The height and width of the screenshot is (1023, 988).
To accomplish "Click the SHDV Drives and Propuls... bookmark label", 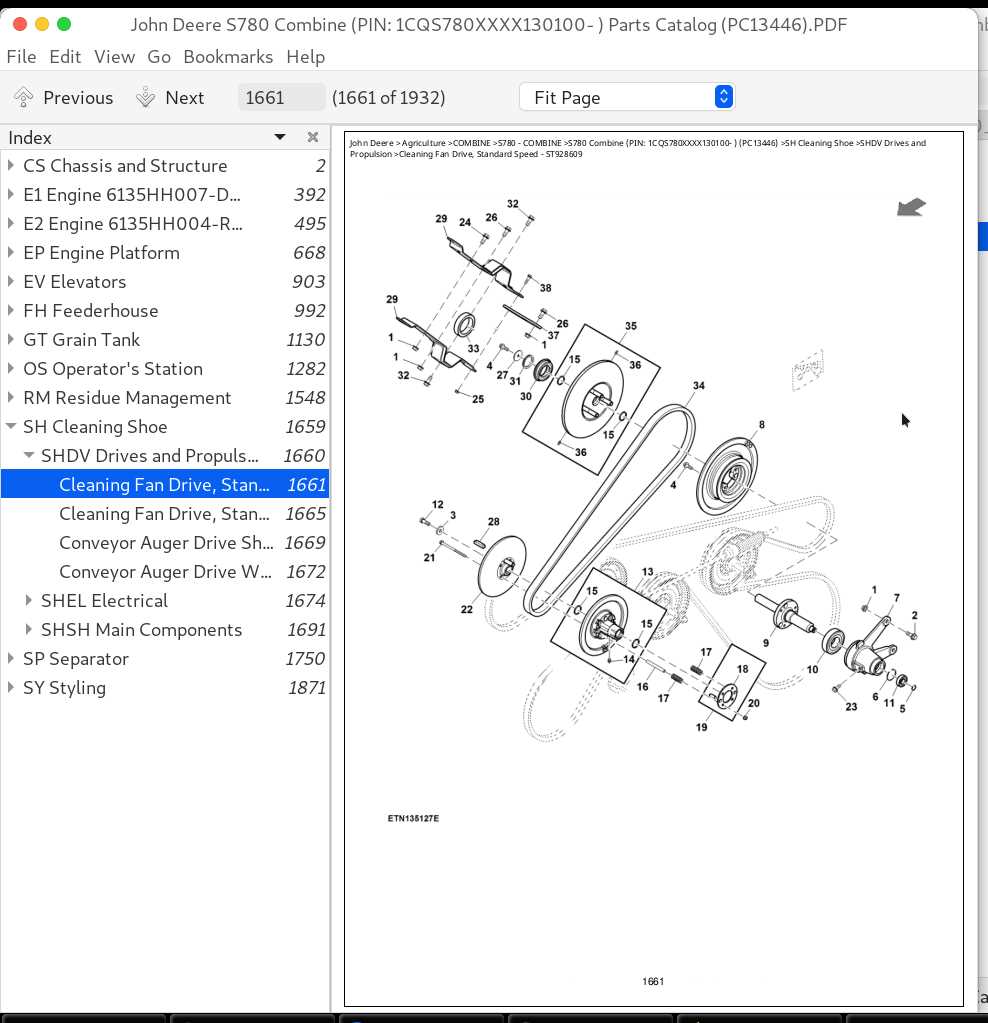I will coord(149,455).
